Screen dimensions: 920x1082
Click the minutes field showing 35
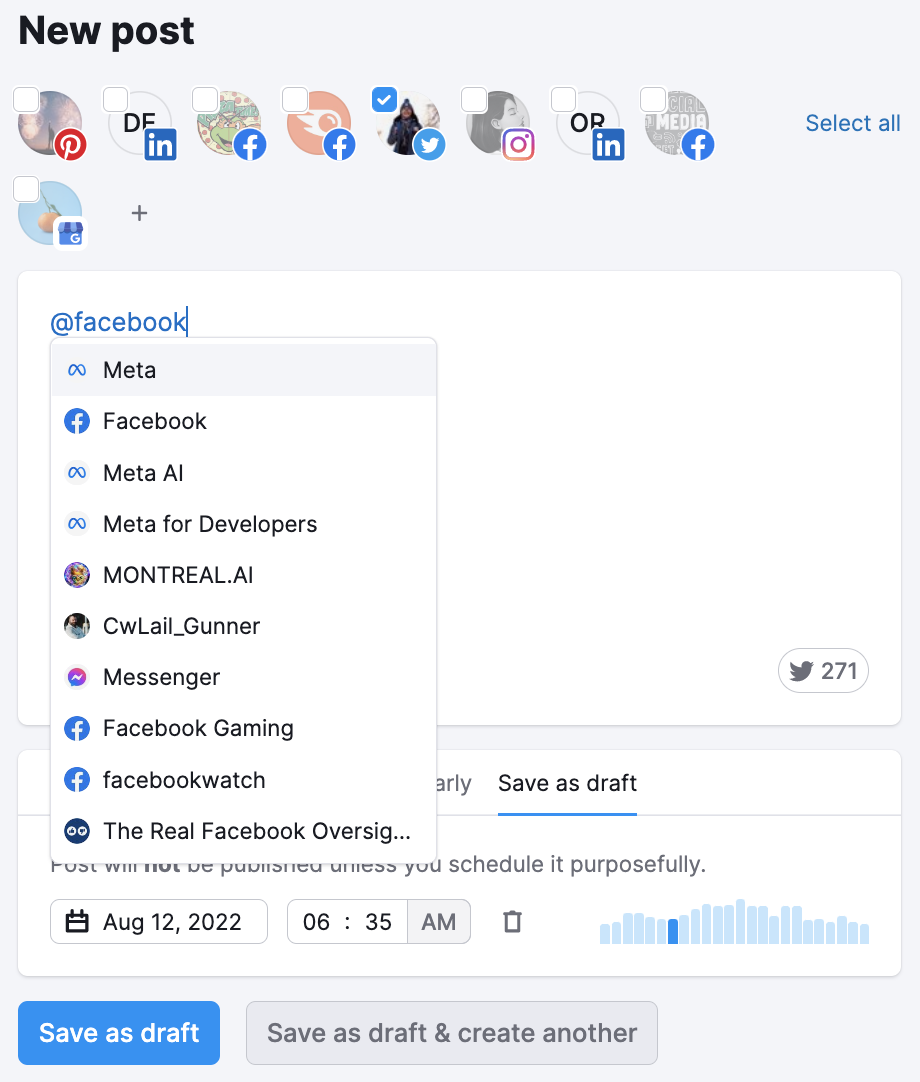coord(378,921)
